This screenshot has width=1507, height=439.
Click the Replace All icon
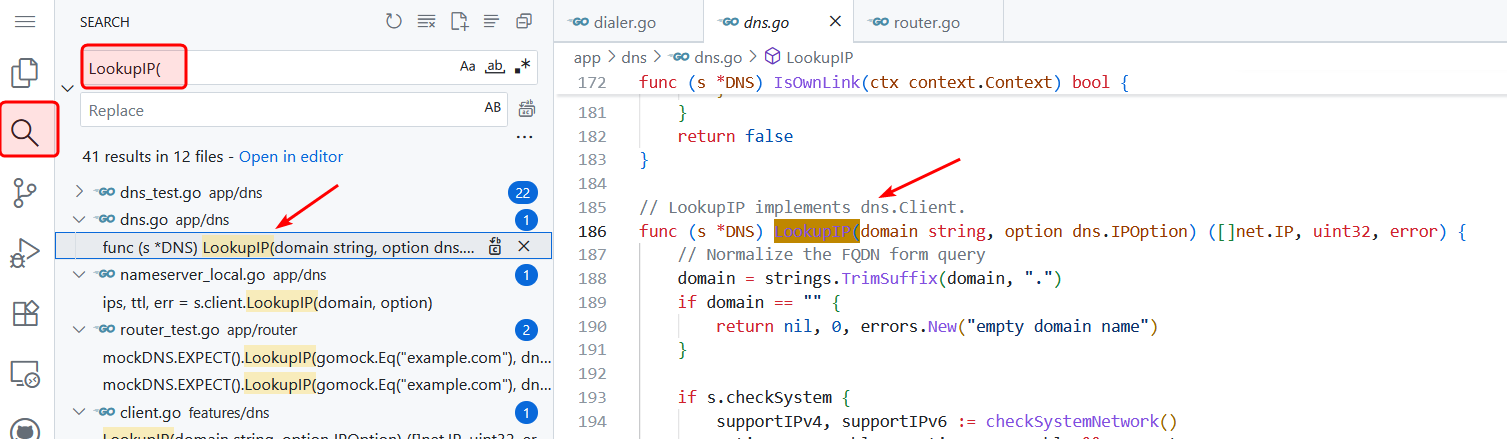pos(526,109)
